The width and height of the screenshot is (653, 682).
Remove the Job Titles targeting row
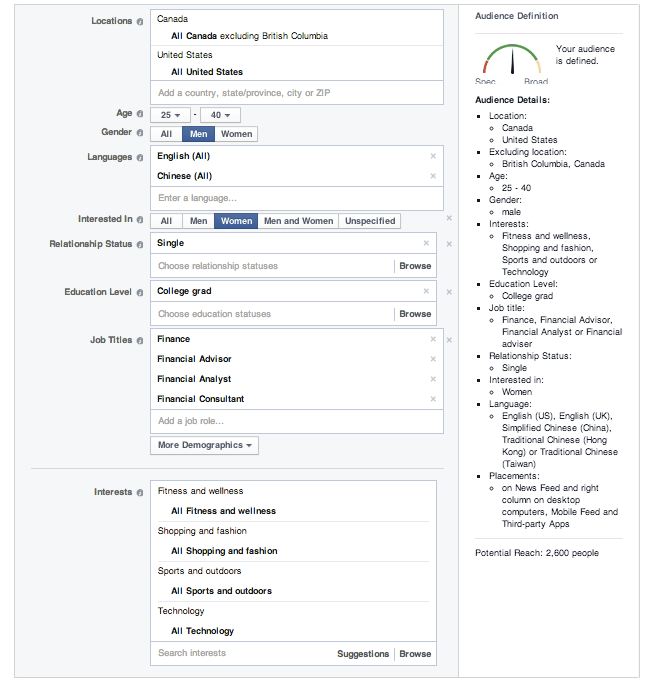449,340
